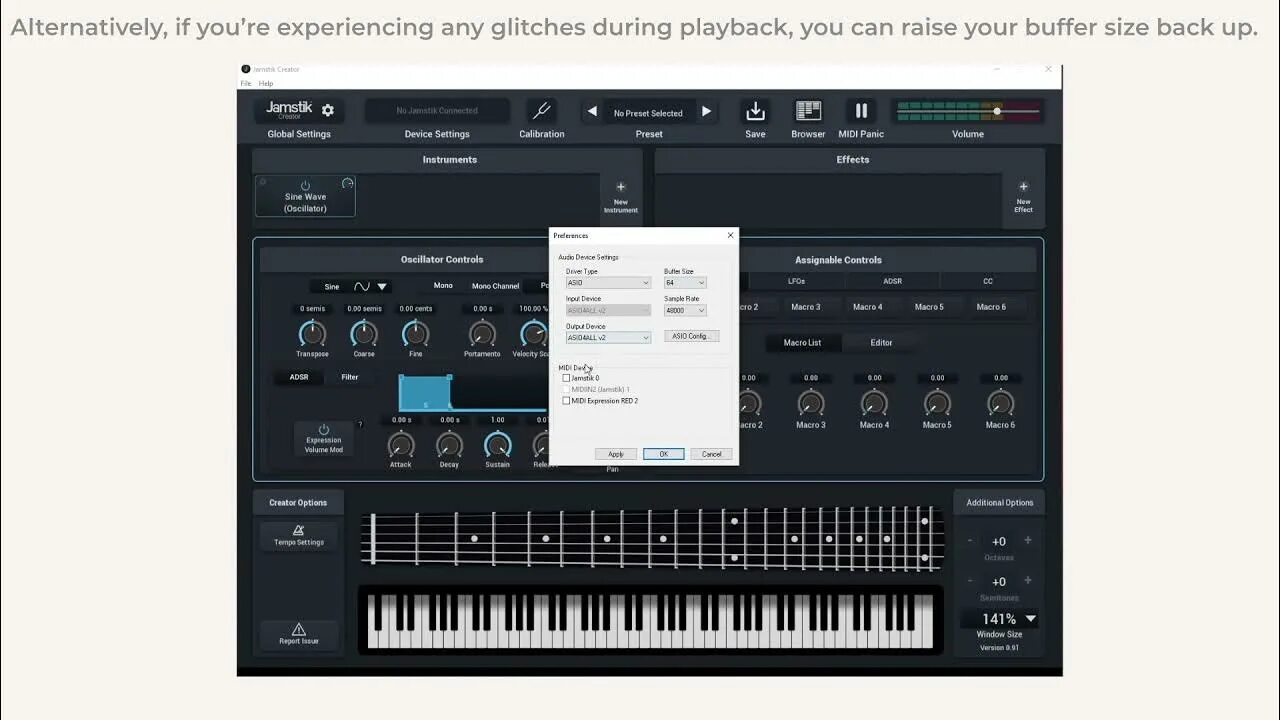This screenshot has width=1280, height=720.
Task: Switch to Assignable Controls ADSR tab
Action: pos(892,281)
